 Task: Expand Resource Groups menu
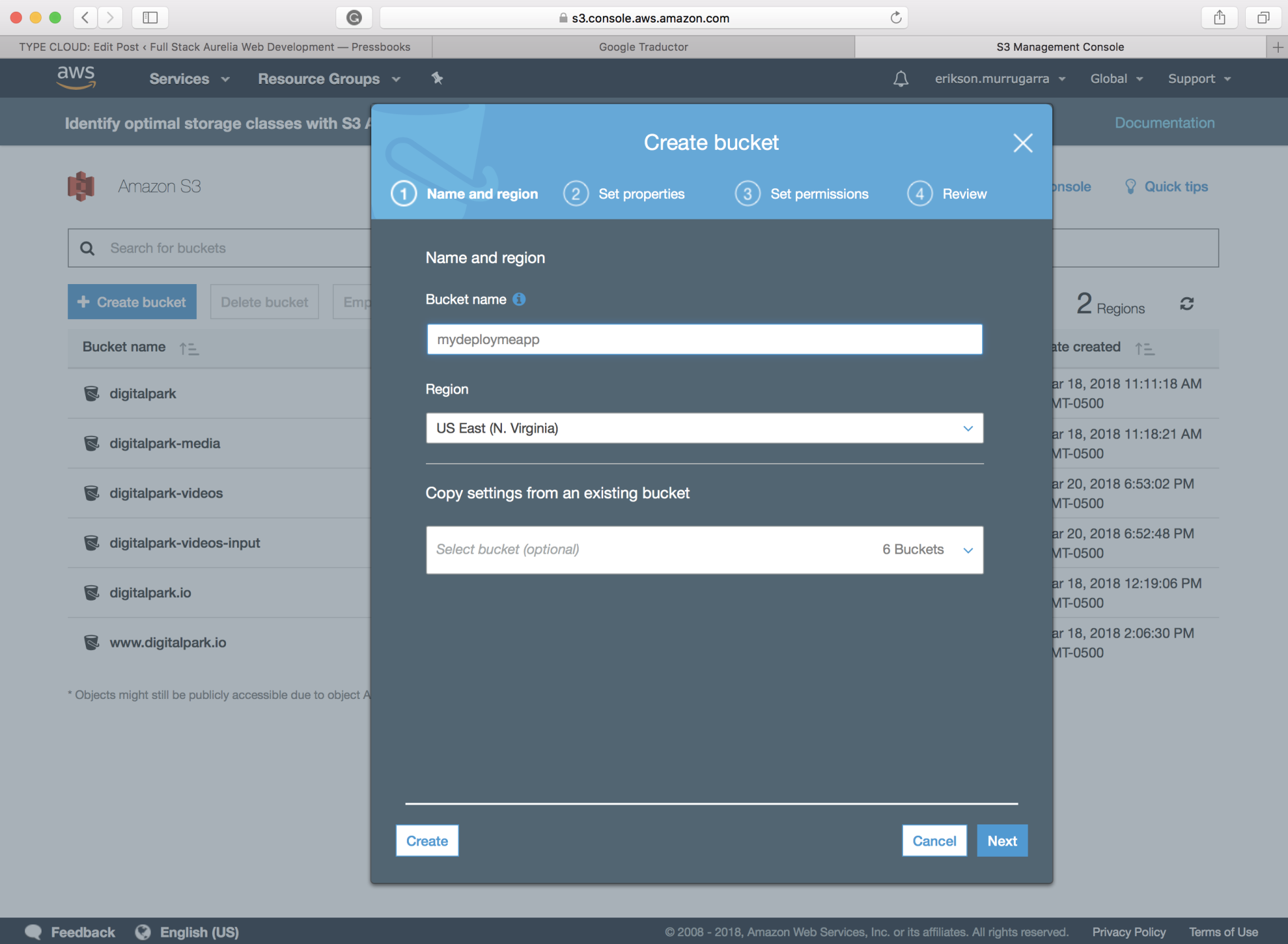(329, 79)
